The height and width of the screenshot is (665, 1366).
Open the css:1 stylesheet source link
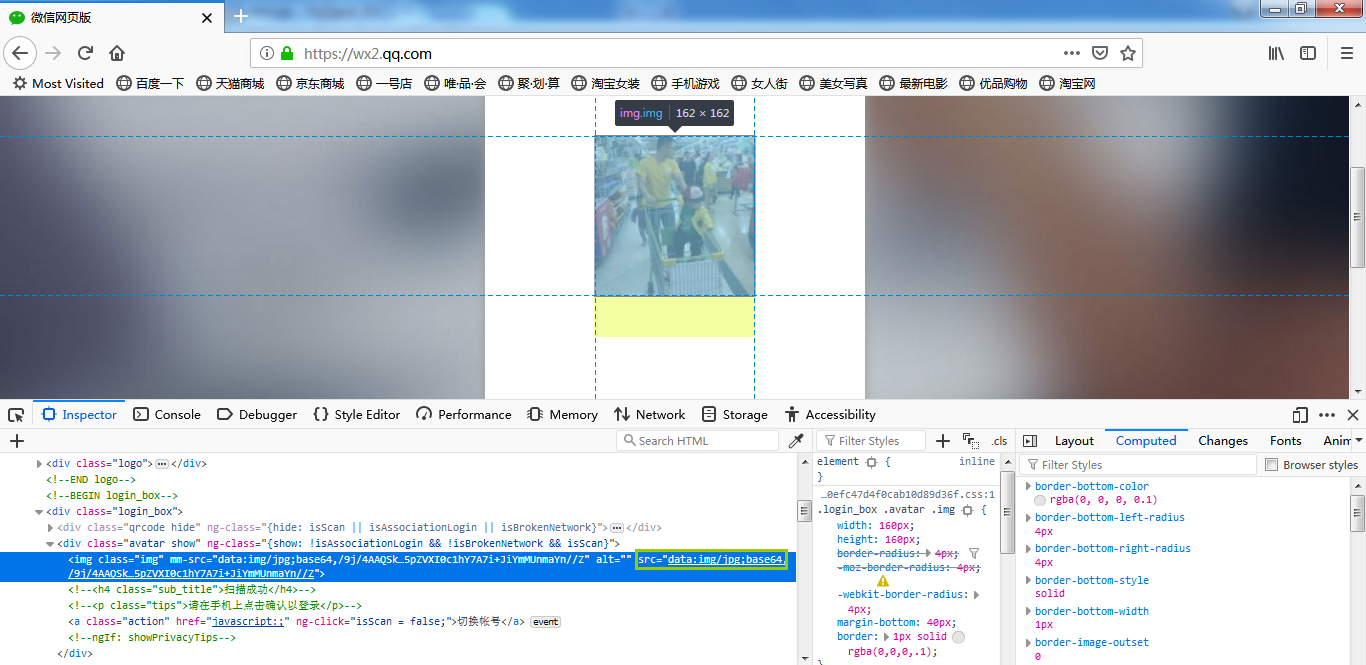pyautogui.click(x=908, y=494)
